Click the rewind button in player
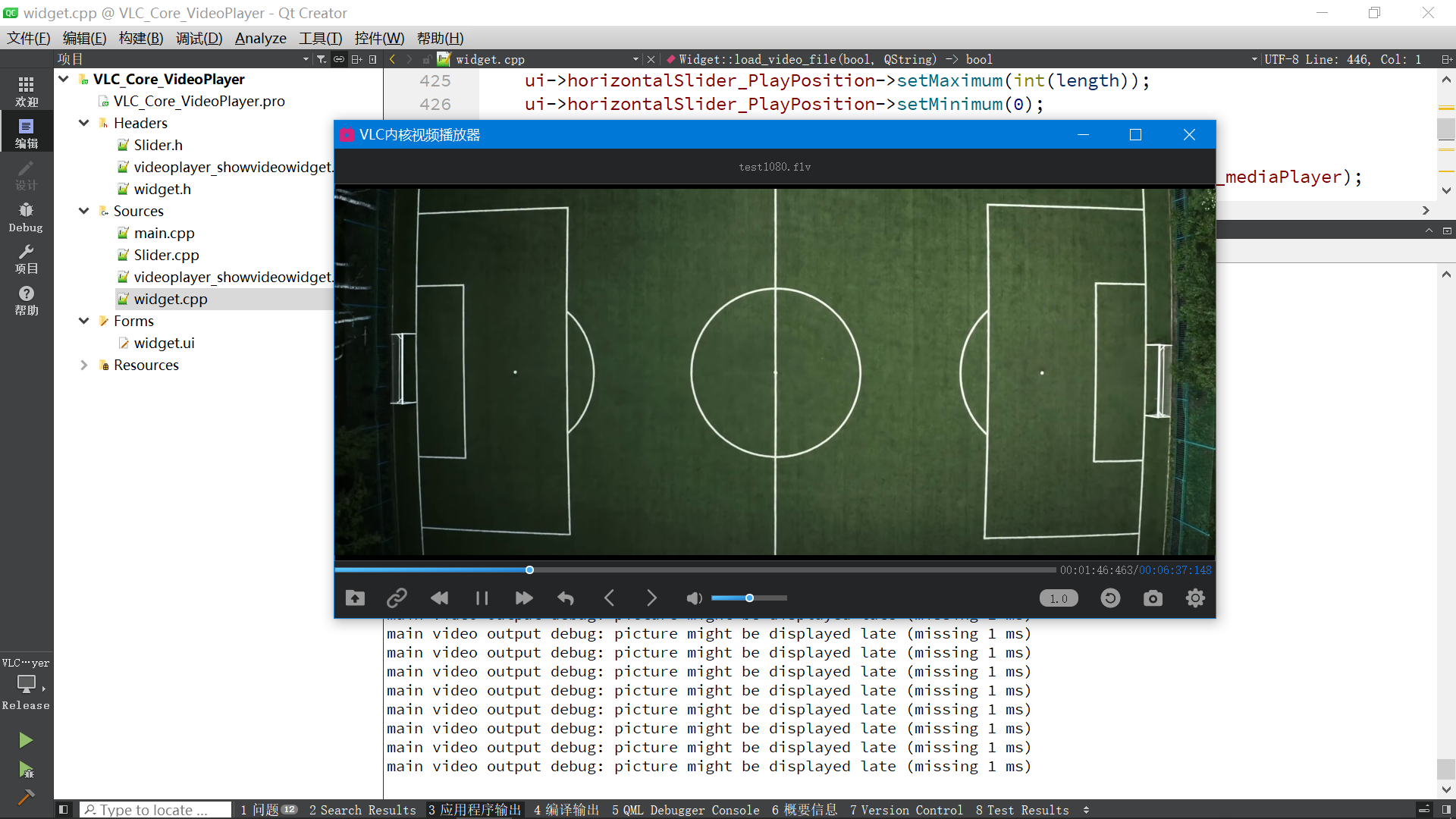The image size is (1456, 819). coord(439,598)
